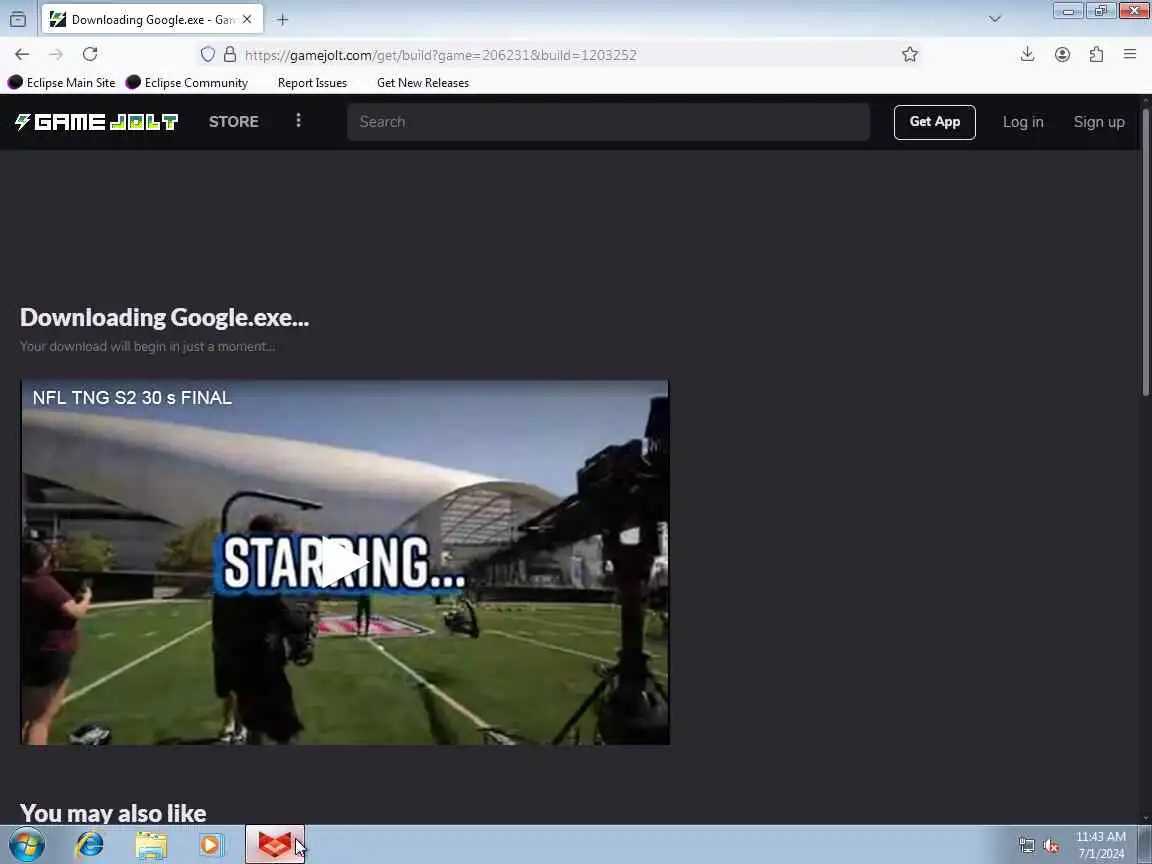The width and height of the screenshot is (1152, 864).
Task: Bookmark this page with the star icon
Action: coord(910,54)
